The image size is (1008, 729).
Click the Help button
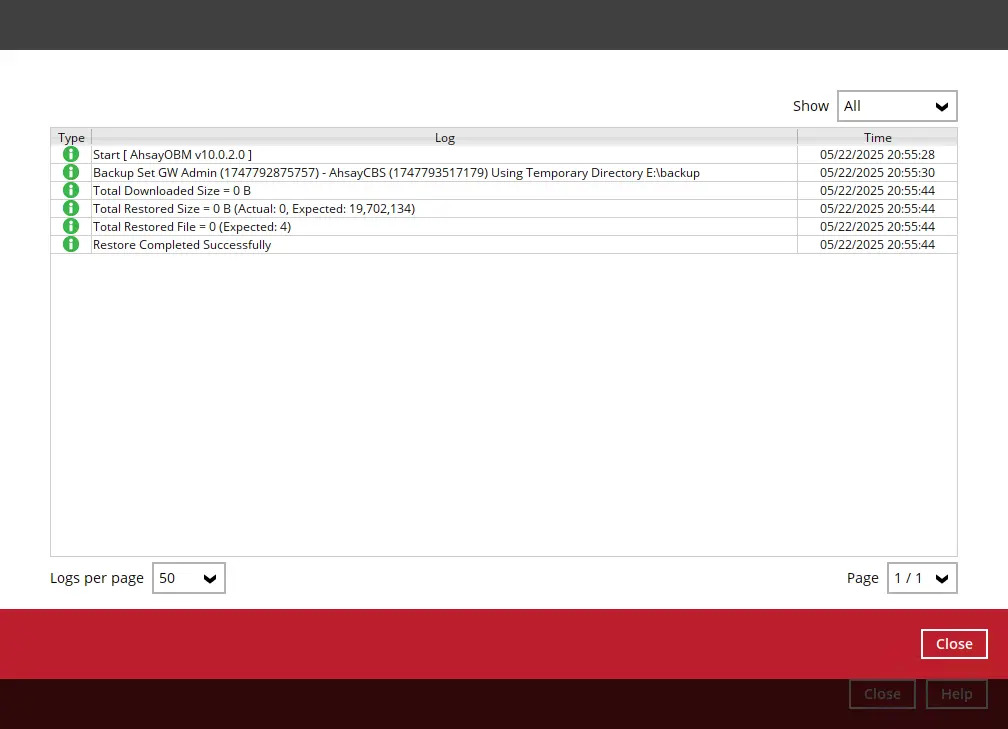[956, 693]
